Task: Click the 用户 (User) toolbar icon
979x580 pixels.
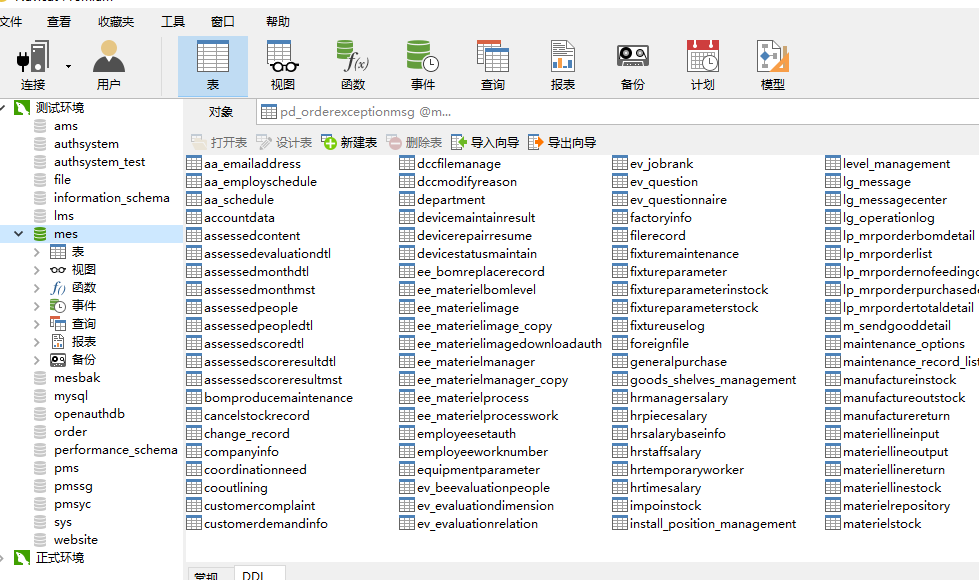Action: tap(109, 66)
